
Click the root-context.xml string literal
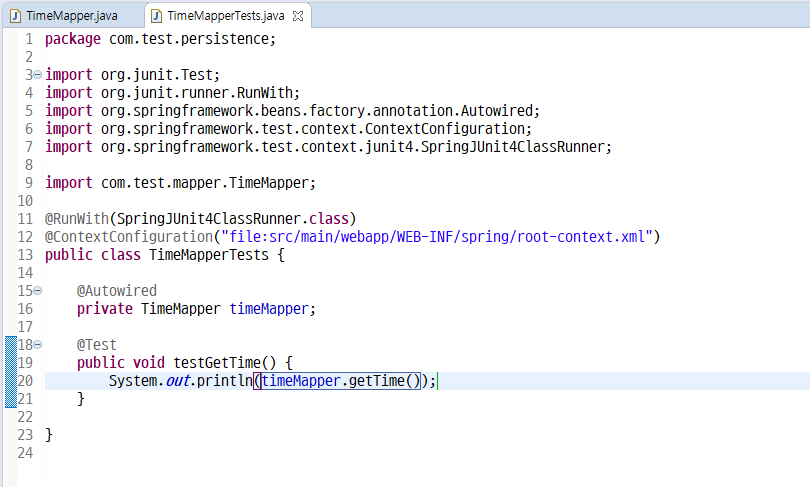coord(437,237)
